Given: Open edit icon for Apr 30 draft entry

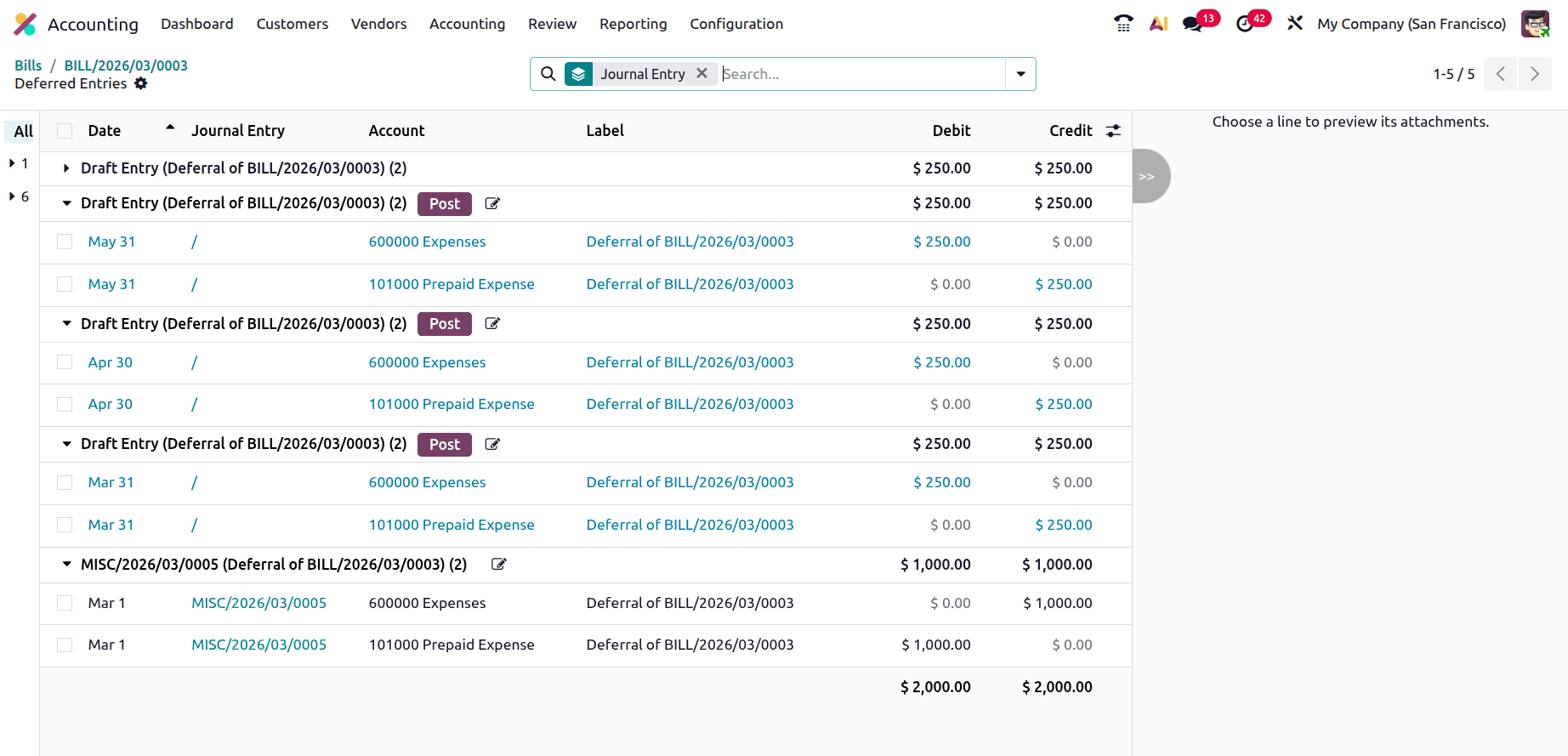Looking at the screenshot, I should tap(492, 324).
